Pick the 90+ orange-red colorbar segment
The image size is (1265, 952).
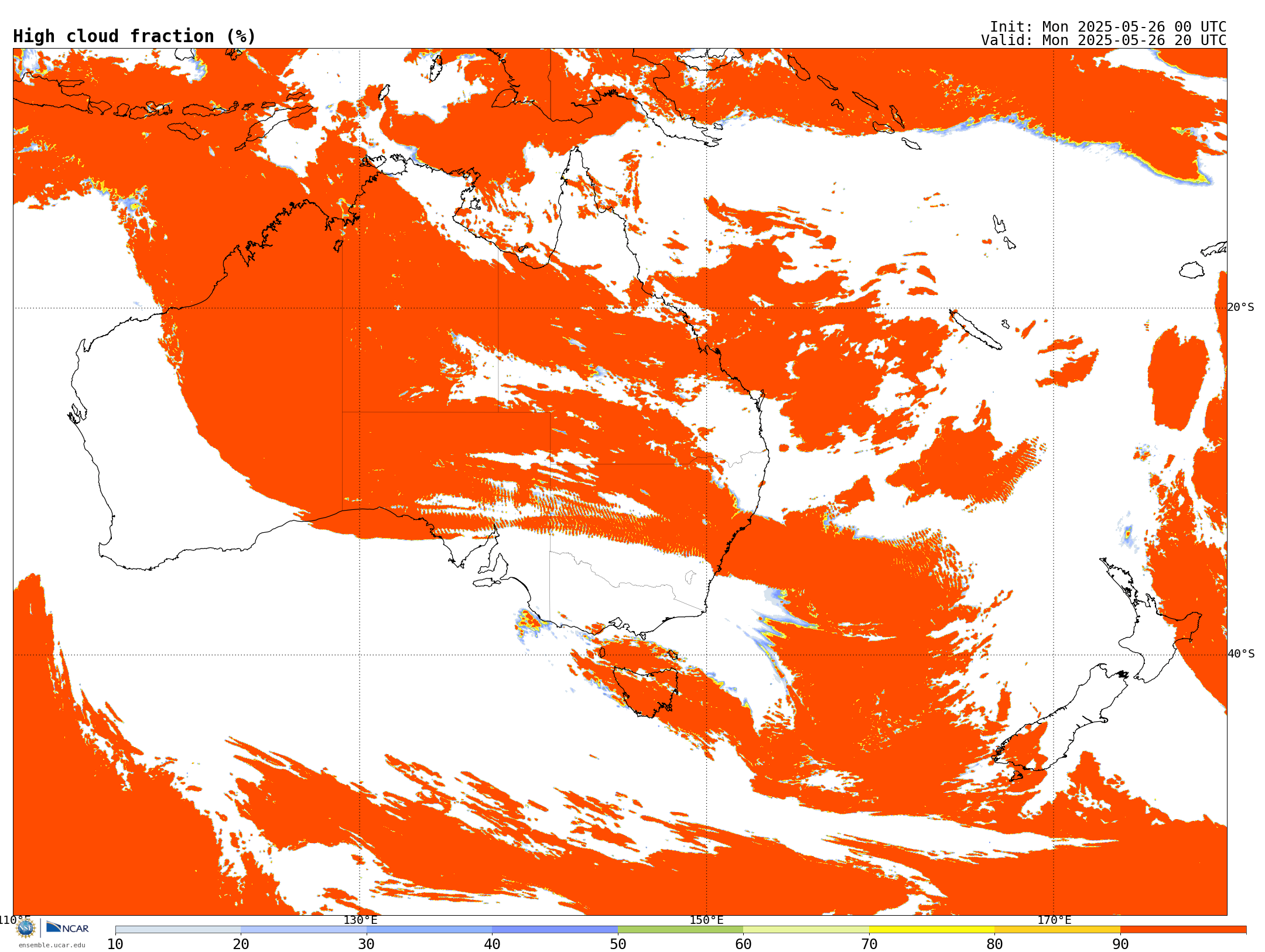[1183, 930]
